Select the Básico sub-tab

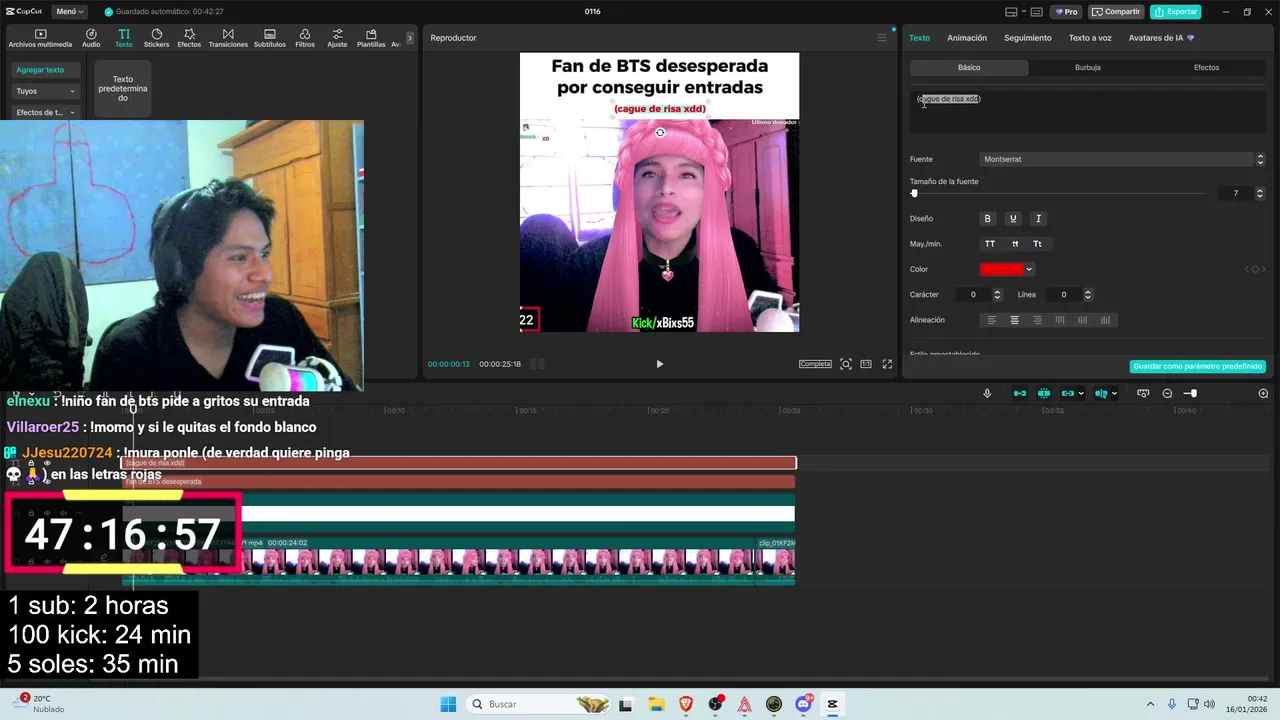(x=969, y=67)
